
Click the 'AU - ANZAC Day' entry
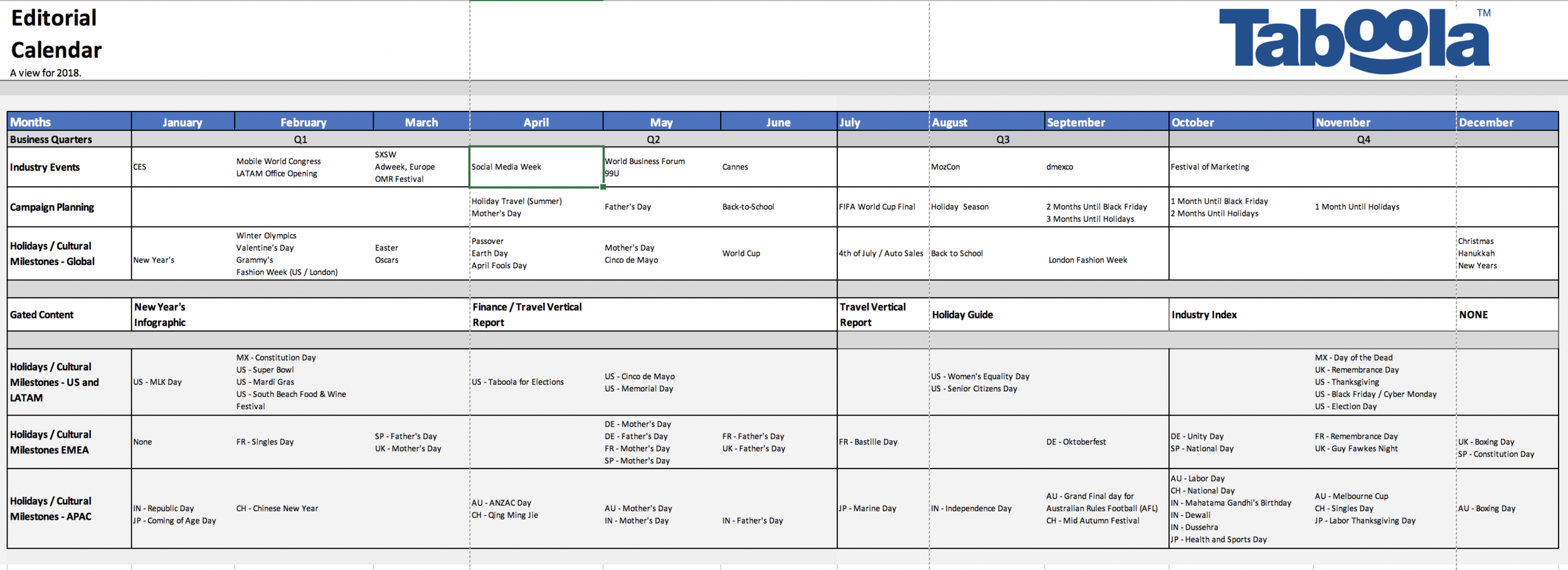501,503
